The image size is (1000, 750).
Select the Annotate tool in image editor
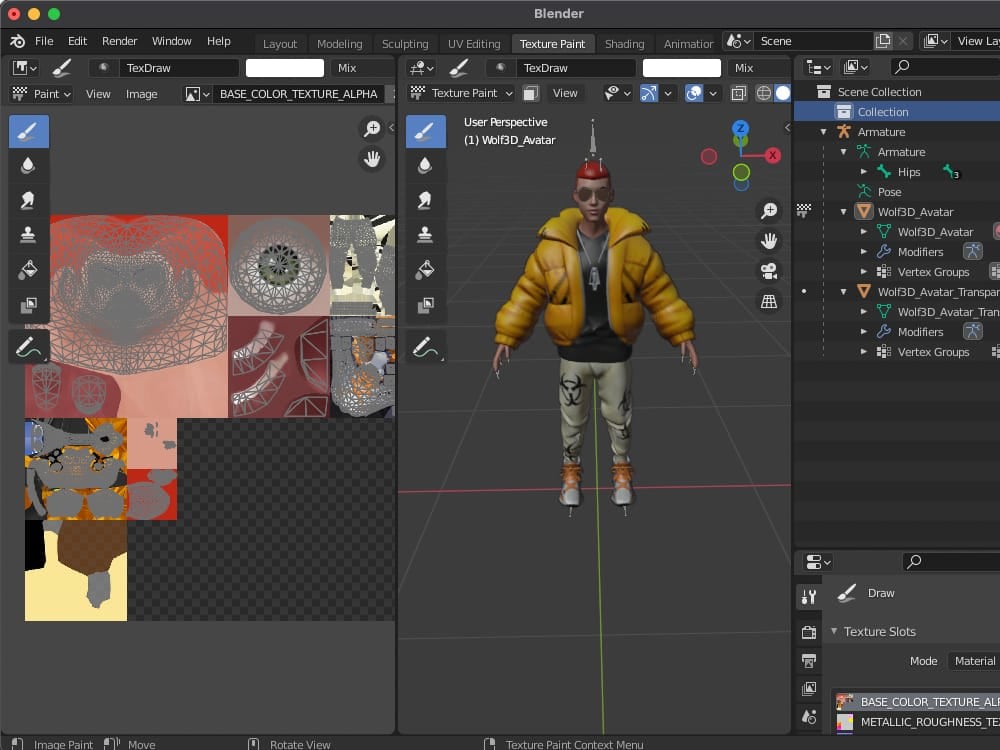tap(29, 347)
